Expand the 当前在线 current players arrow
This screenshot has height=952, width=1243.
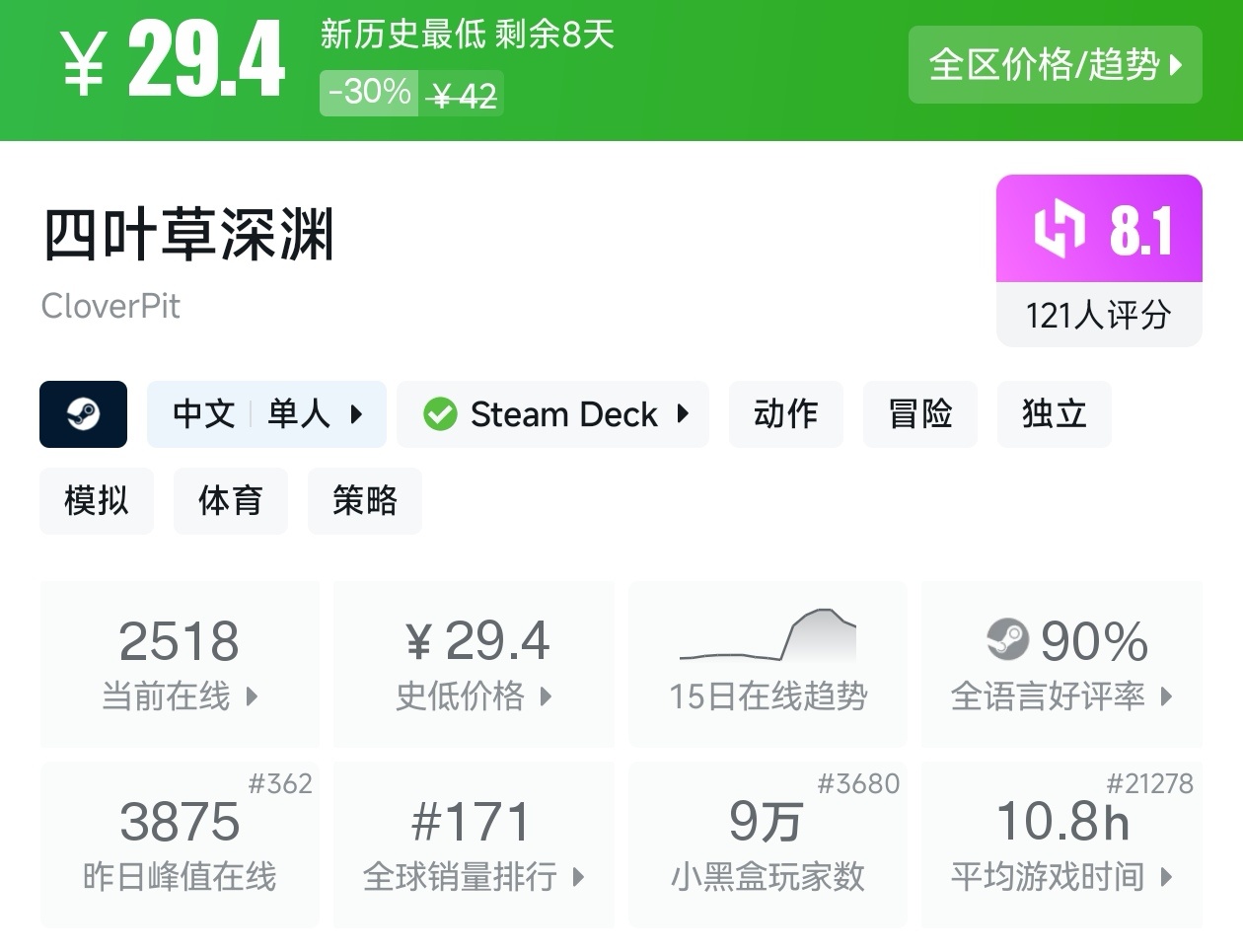coord(252,696)
